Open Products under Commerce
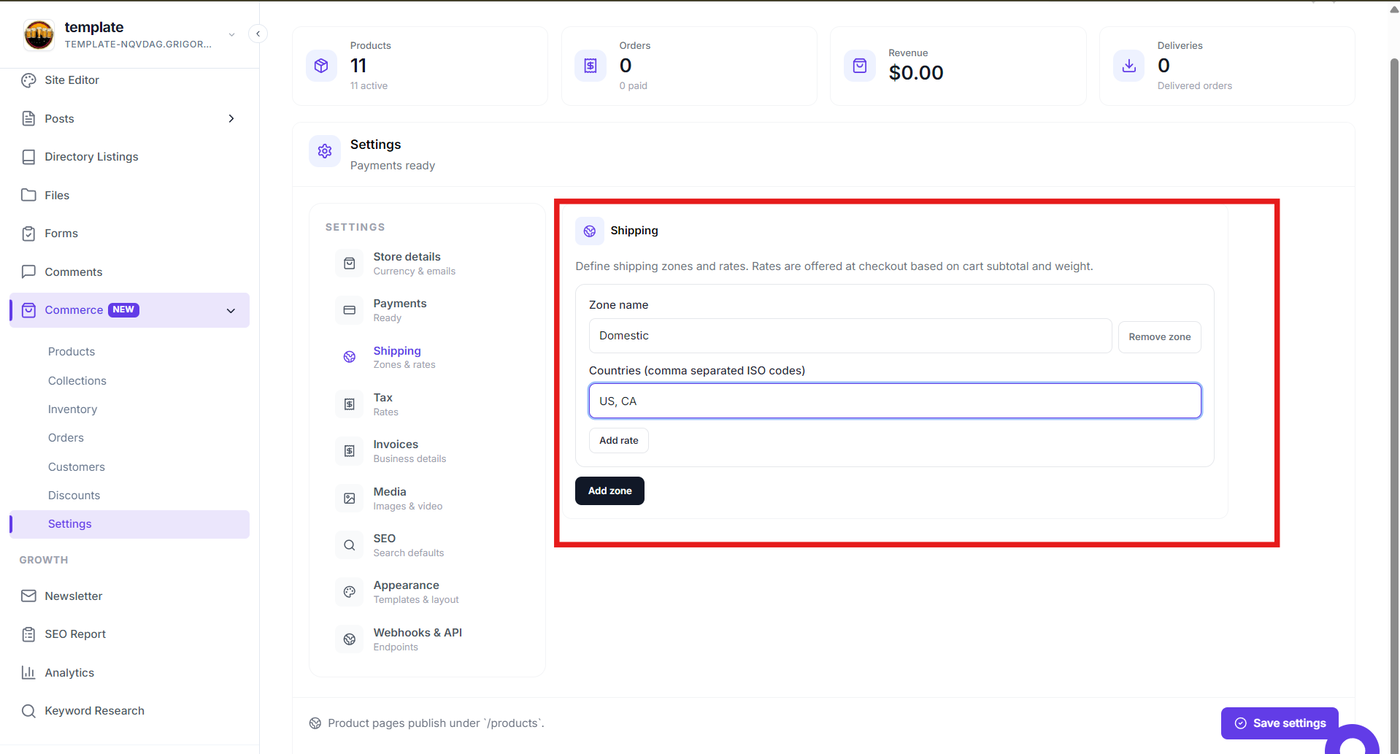 71,352
